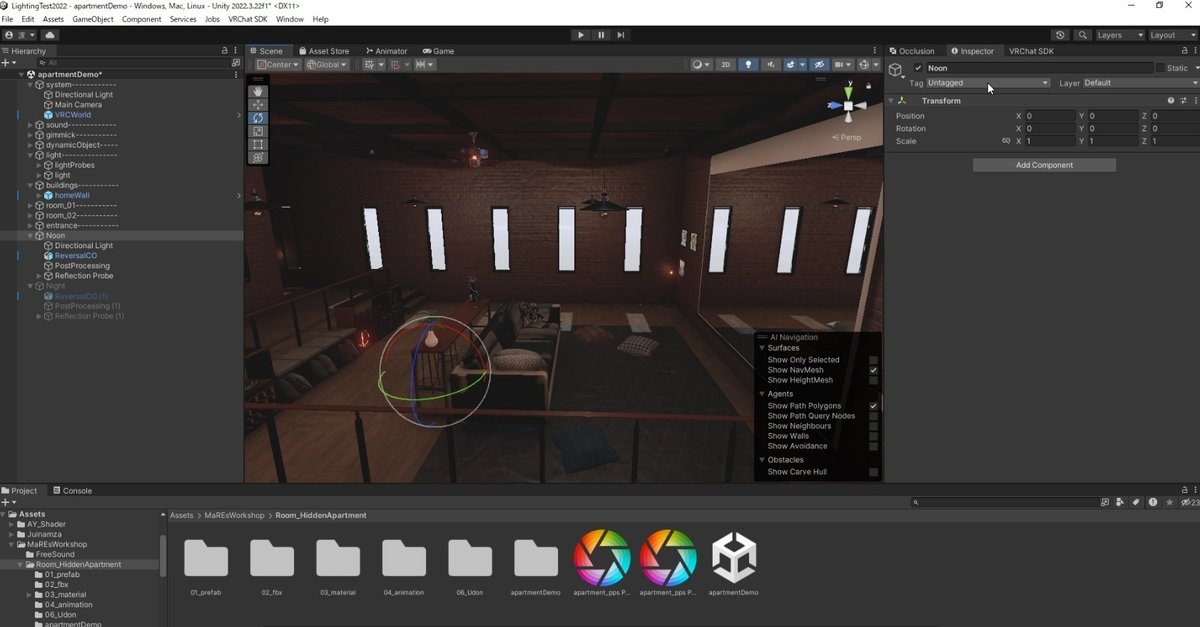The image size is (1200, 627).
Task: Toggle 2D view mode button
Action: point(726,65)
